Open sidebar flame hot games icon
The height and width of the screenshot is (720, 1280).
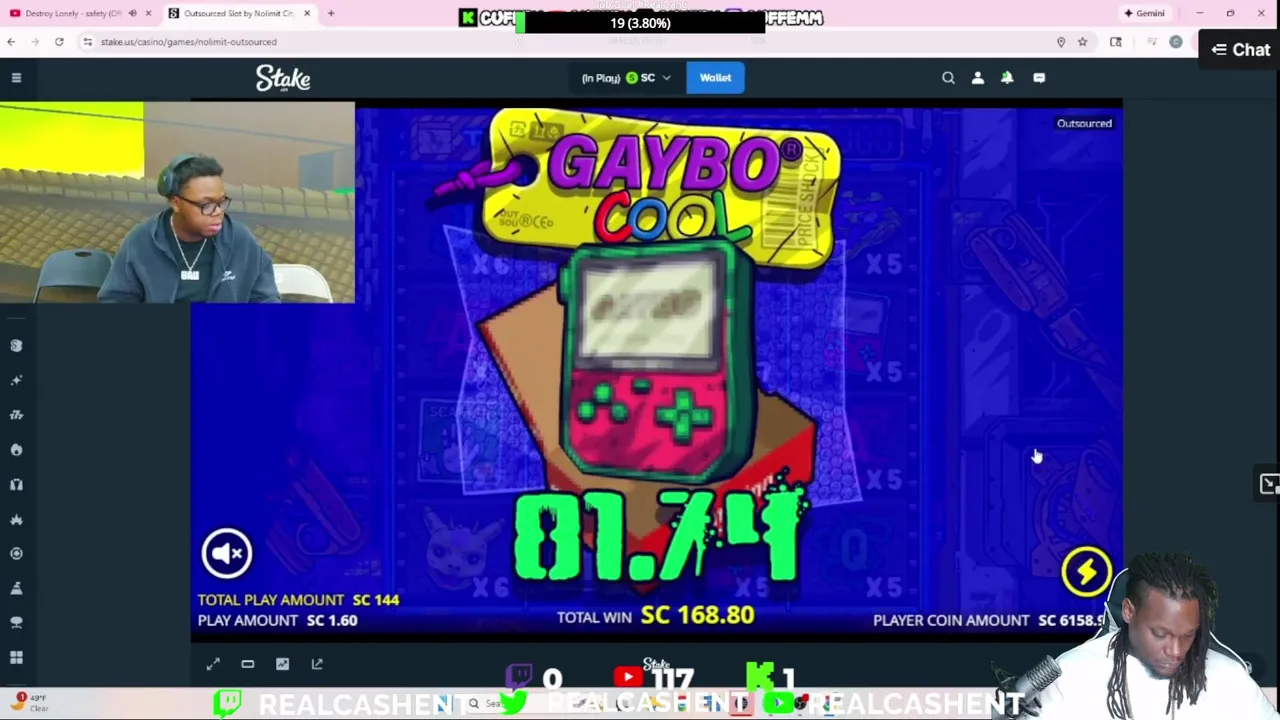(16, 449)
